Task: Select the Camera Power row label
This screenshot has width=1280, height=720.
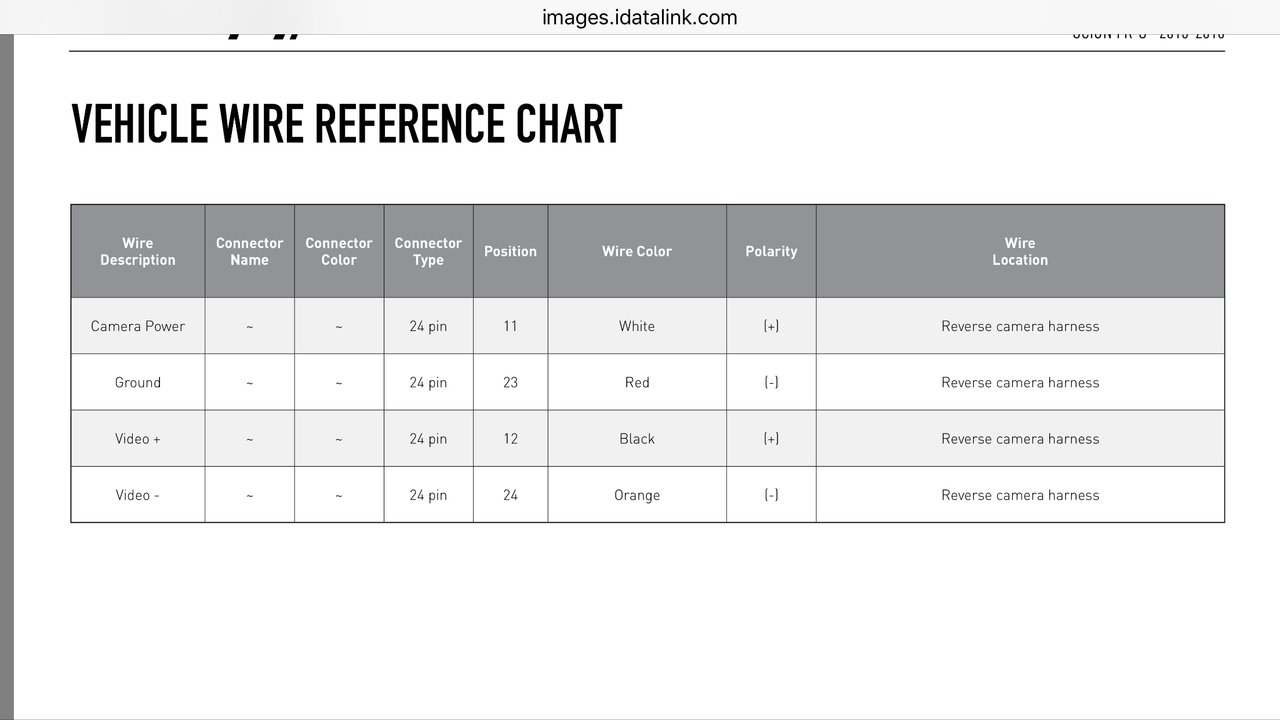Action: 138,326
